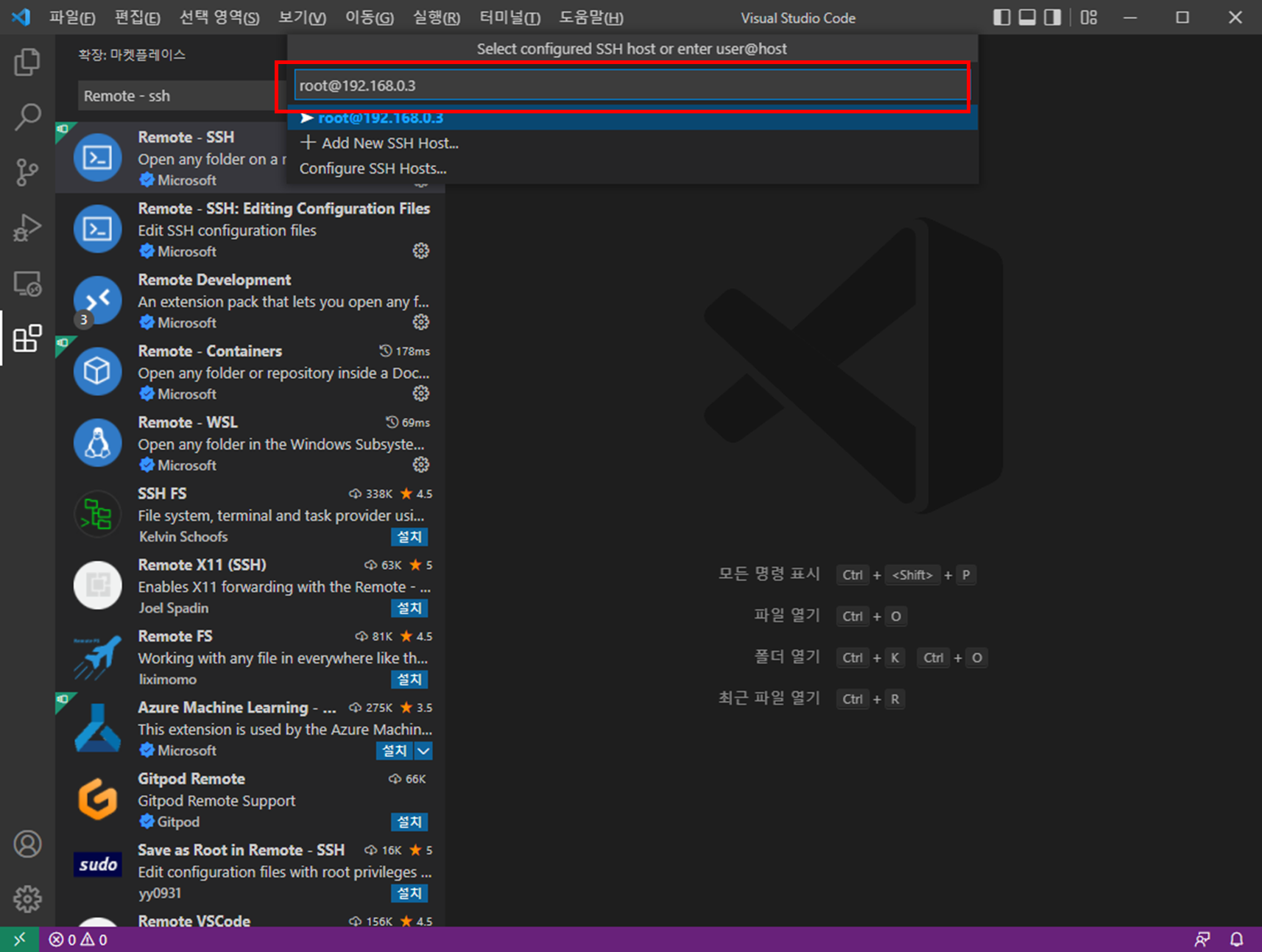
Task: Expand install options dropdown for Azure Machine Learning
Action: click(x=423, y=750)
